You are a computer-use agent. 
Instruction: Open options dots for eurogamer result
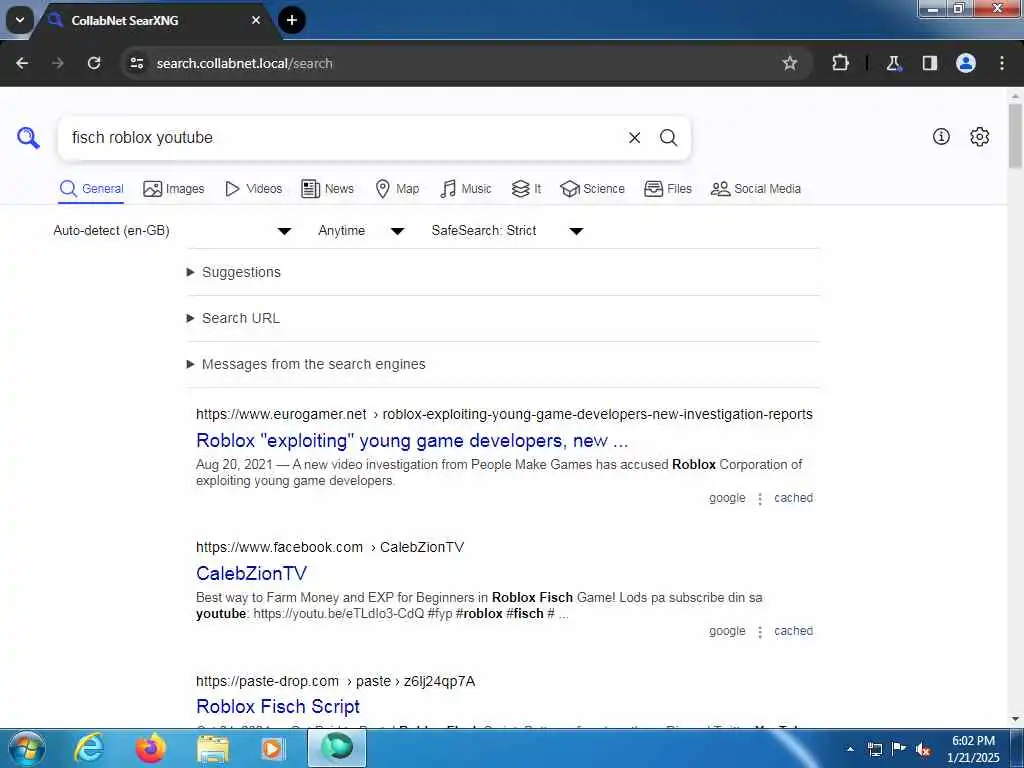click(760, 499)
